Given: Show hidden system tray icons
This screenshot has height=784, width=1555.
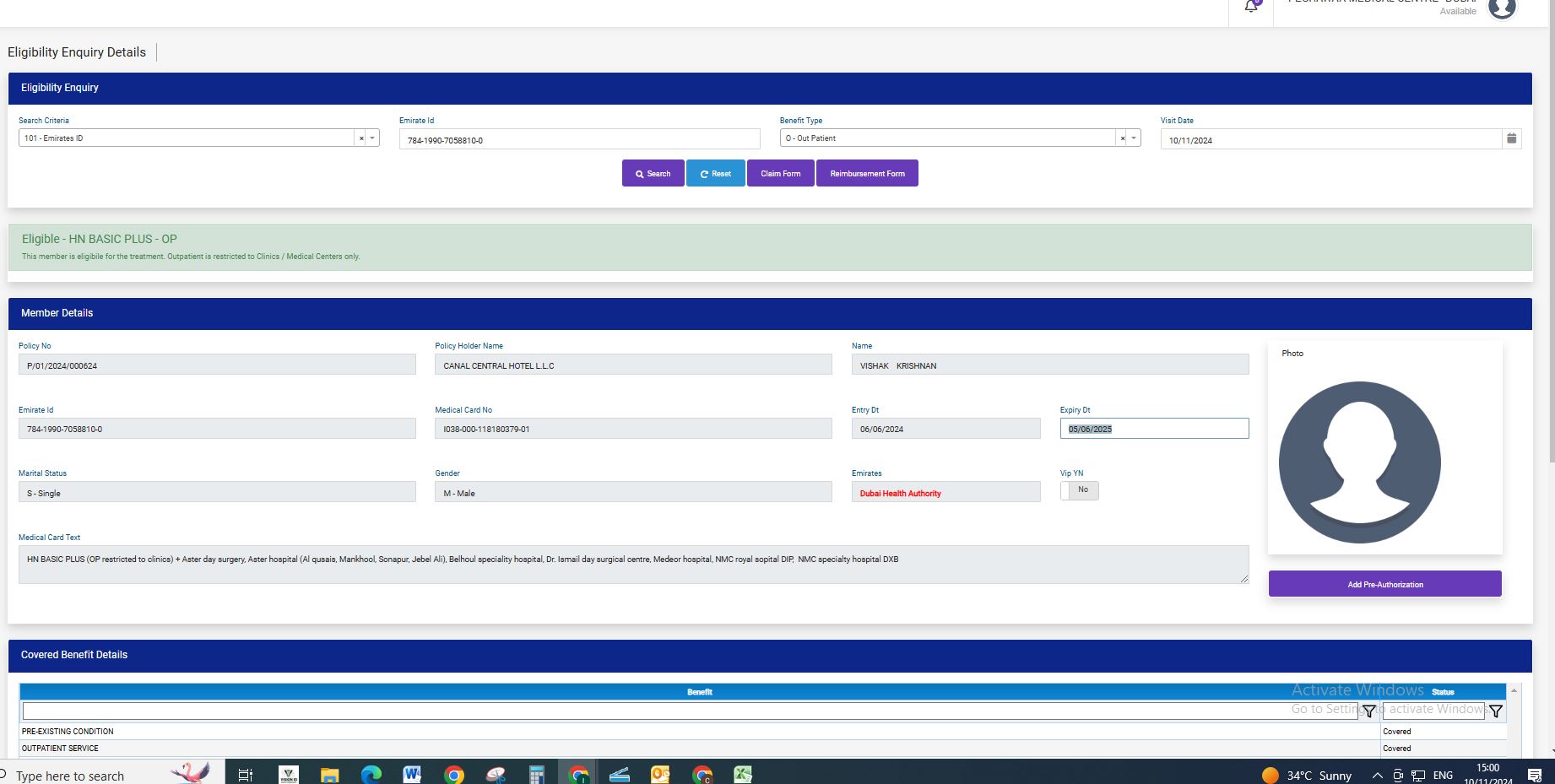Looking at the screenshot, I should 1377,775.
